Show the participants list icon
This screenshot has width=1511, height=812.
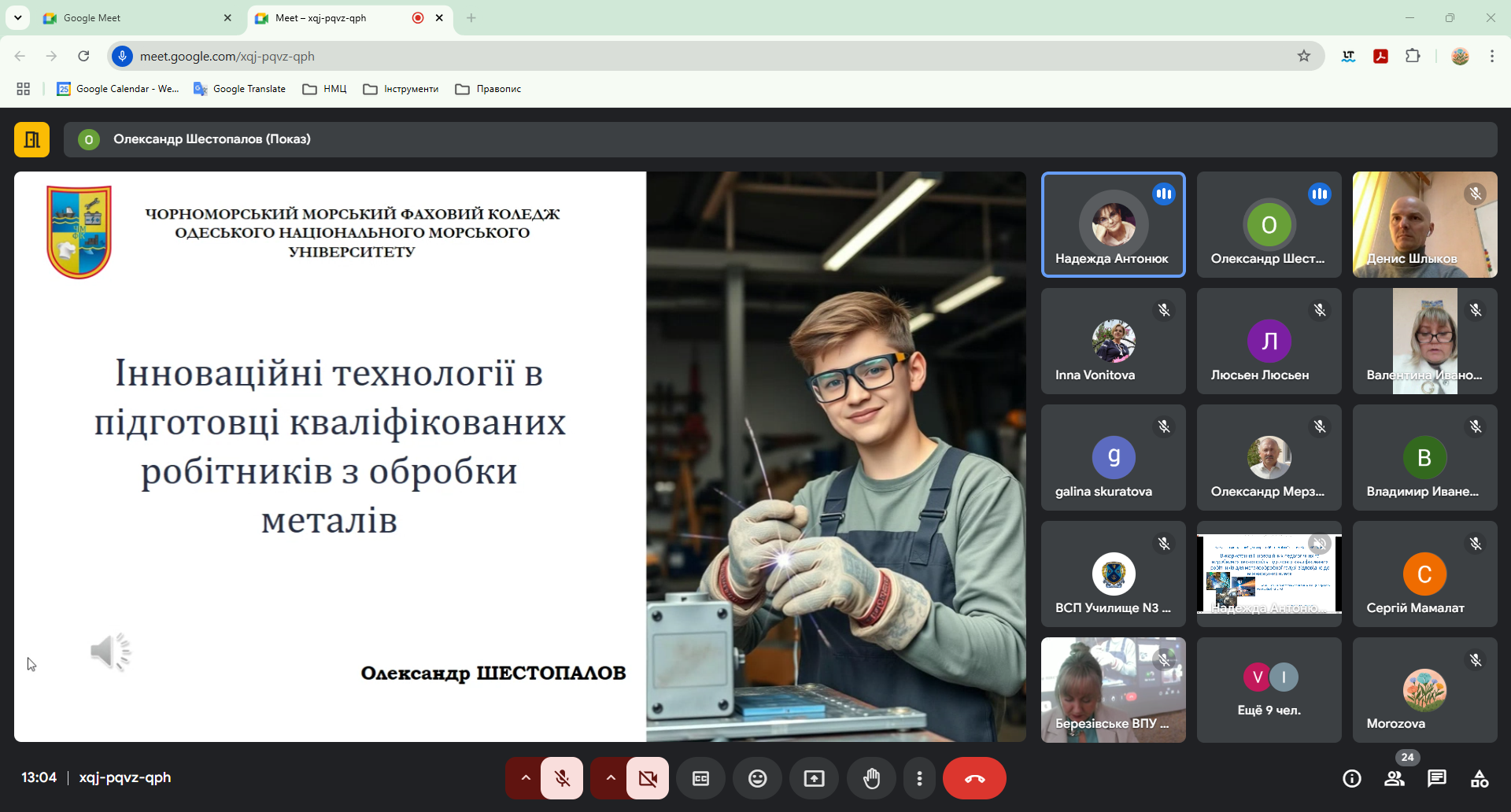[1394, 778]
